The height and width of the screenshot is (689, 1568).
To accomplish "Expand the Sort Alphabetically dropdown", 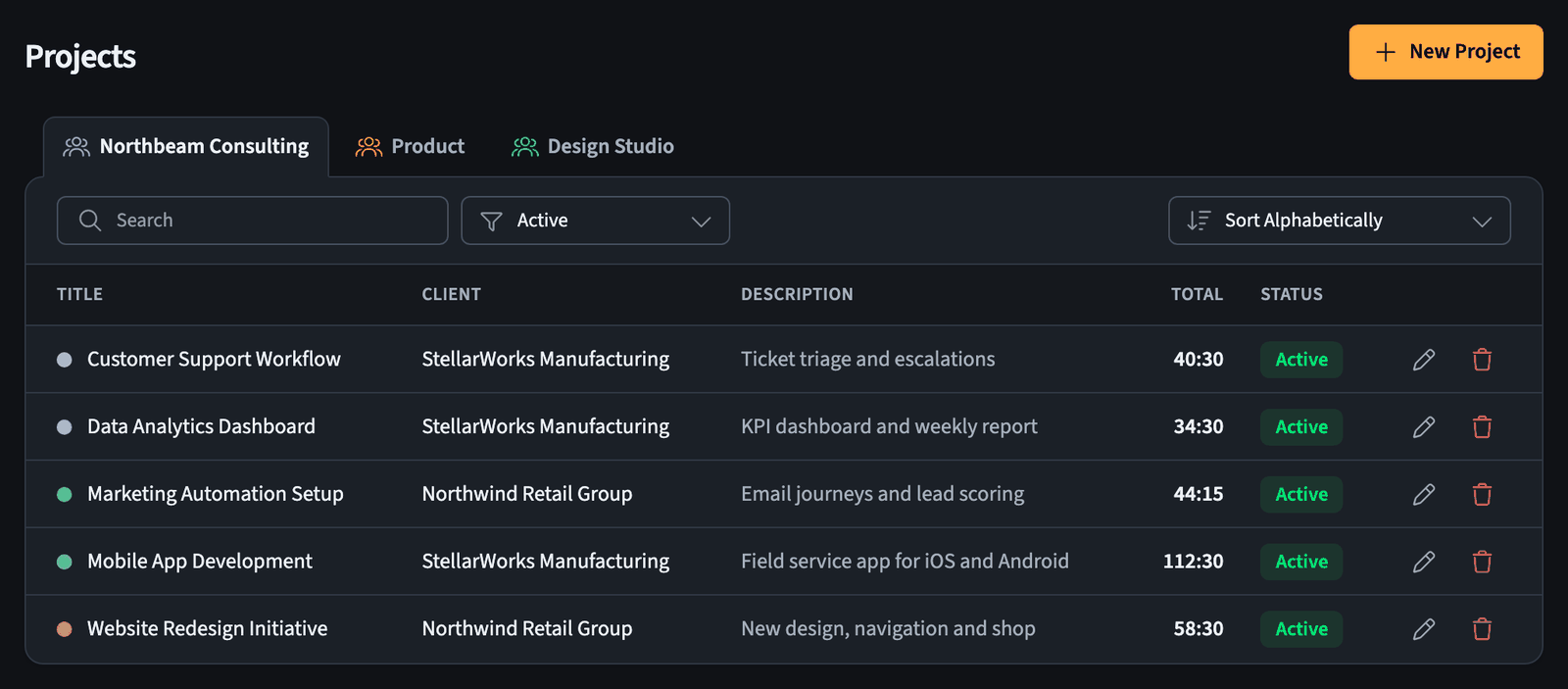I will (x=1340, y=221).
